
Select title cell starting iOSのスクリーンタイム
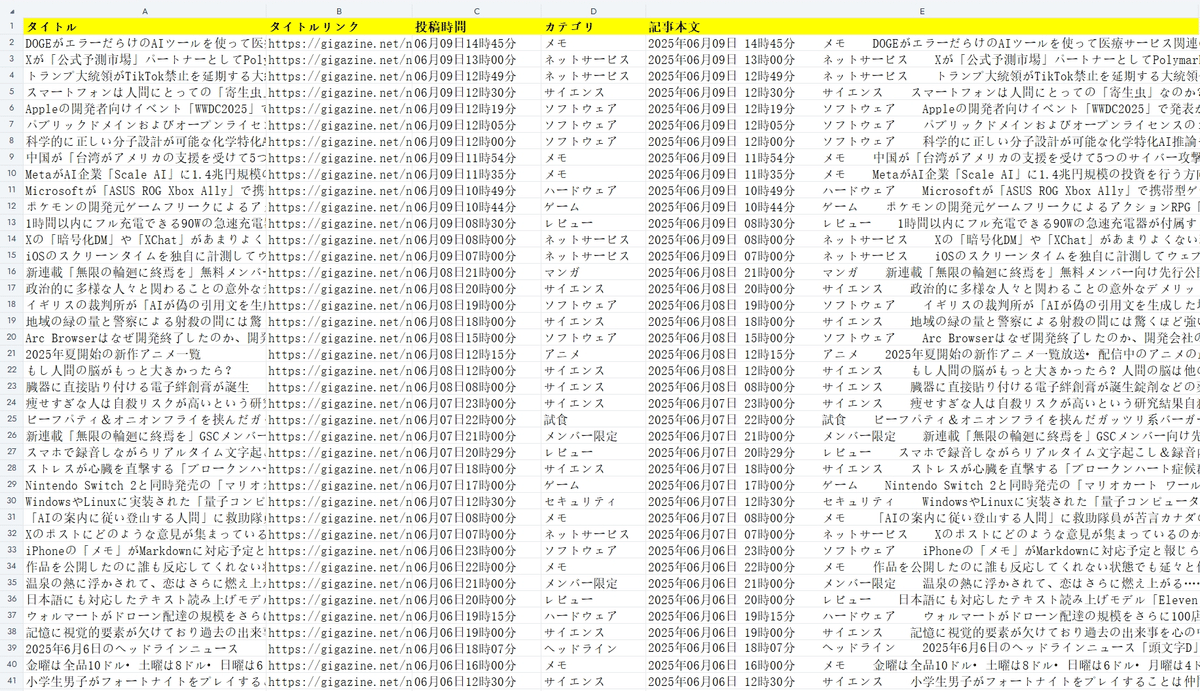coord(145,255)
